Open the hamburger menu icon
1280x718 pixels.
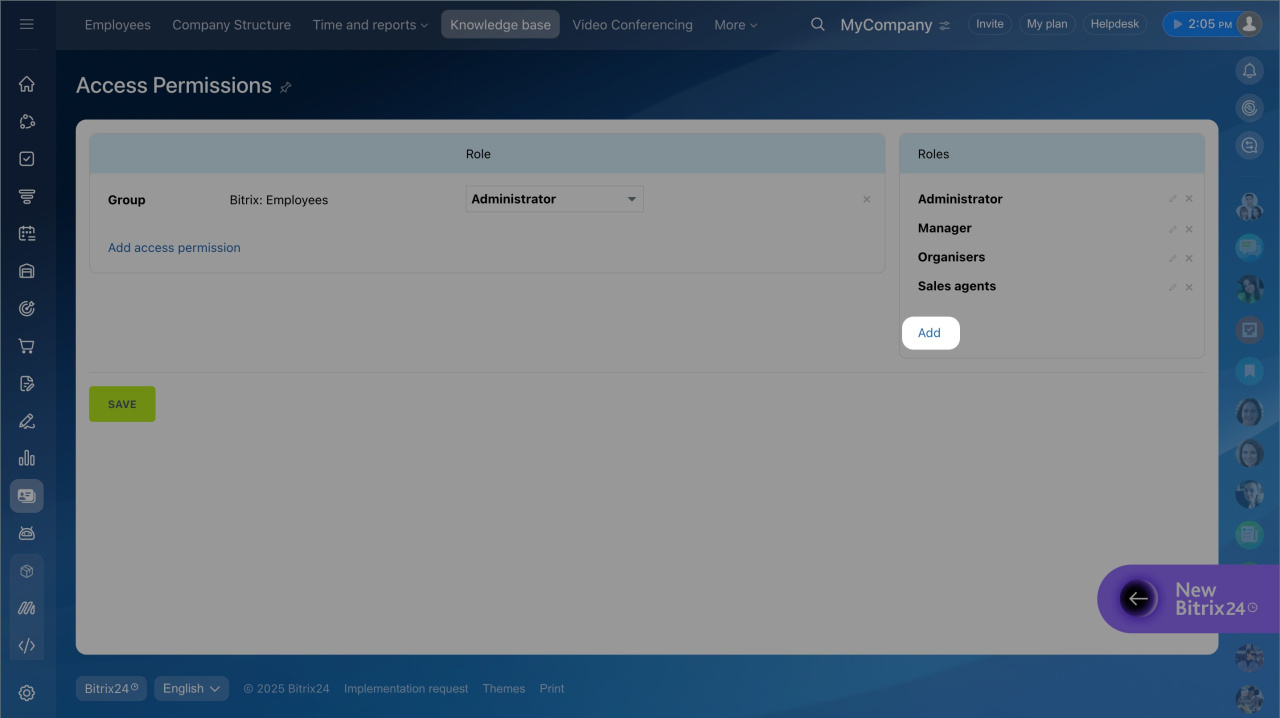pos(27,25)
